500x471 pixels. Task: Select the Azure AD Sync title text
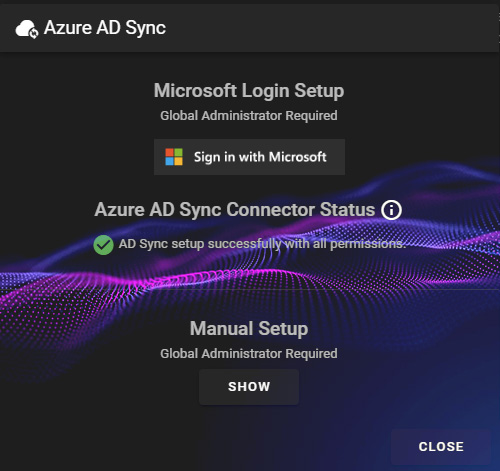point(105,28)
